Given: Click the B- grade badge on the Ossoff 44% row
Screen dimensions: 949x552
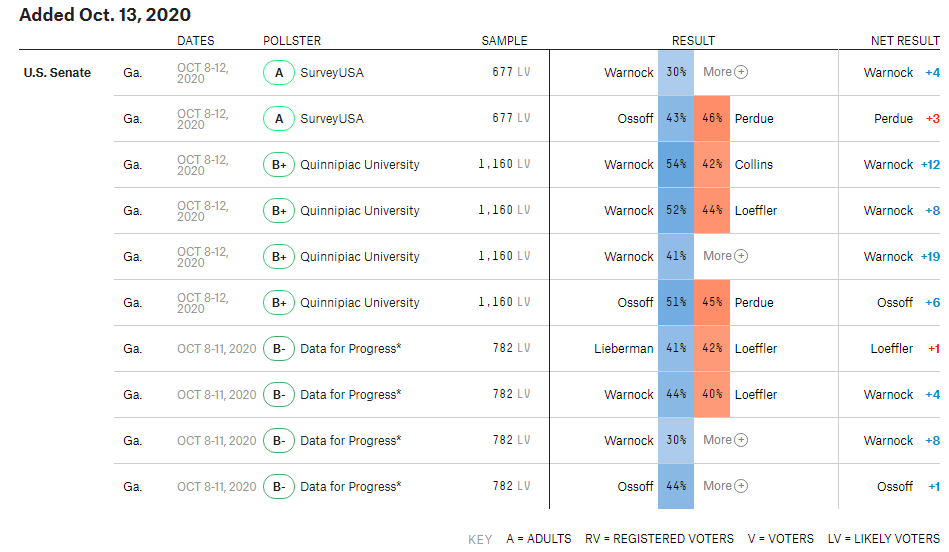Looking at the screenshot, I should [278, 487].
